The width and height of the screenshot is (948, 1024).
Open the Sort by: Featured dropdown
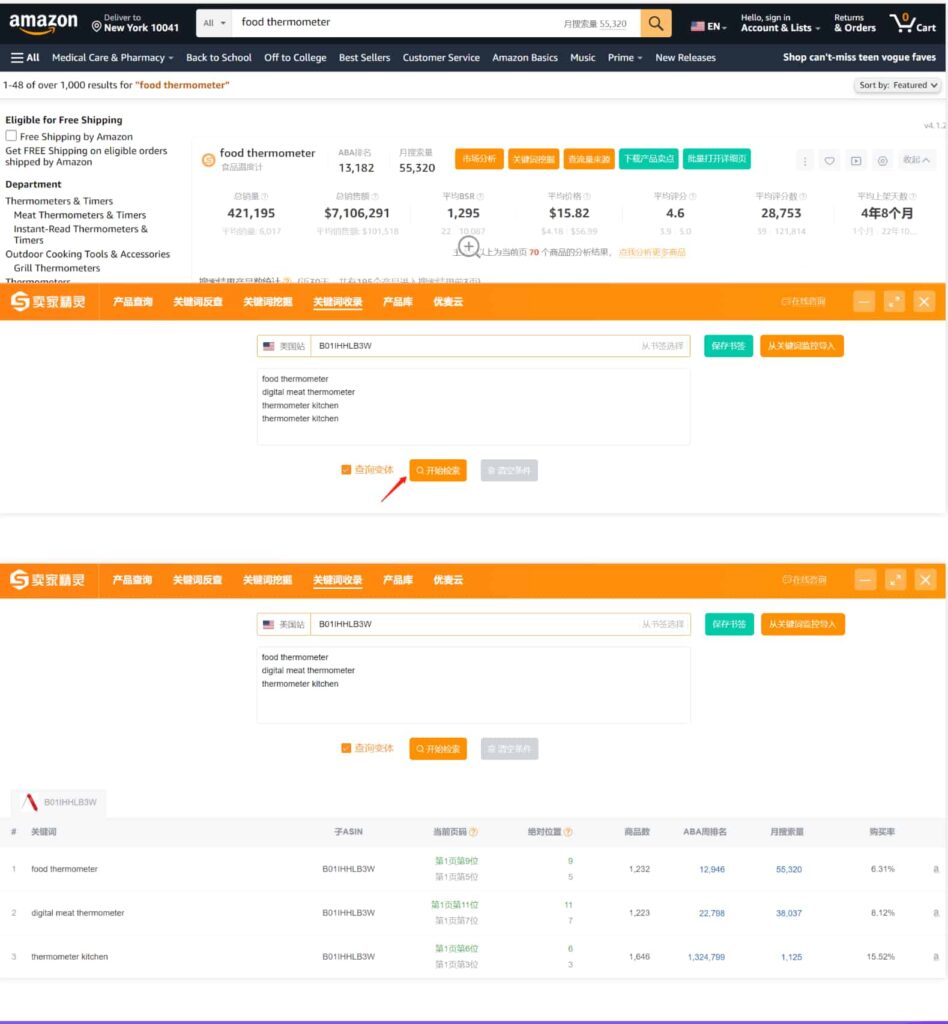tap(898, 85)
